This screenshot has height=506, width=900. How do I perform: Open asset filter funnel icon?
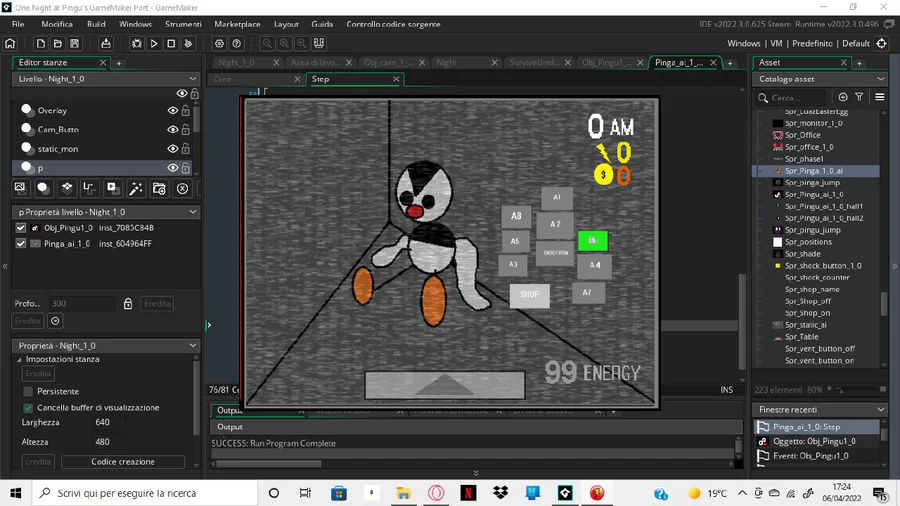tap(859, 98)
